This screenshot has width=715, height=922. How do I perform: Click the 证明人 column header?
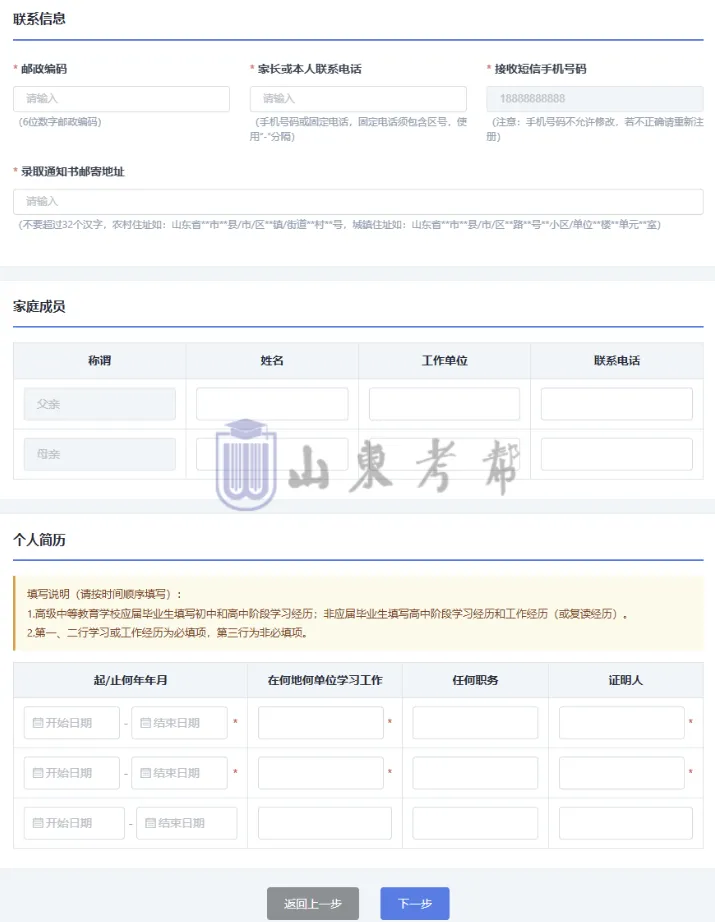(x=626, y=680)
